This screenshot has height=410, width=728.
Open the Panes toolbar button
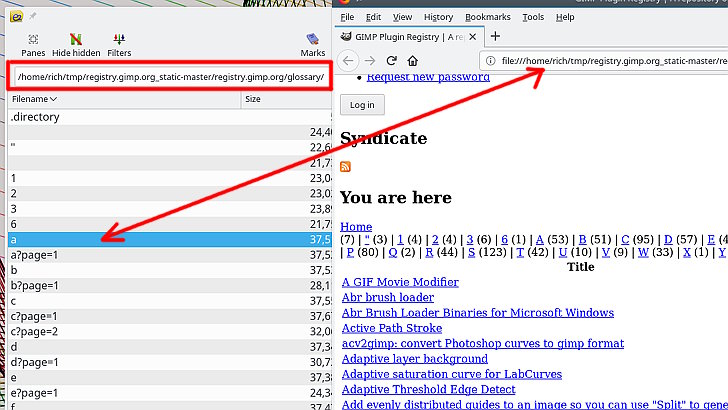pos(33,45)
